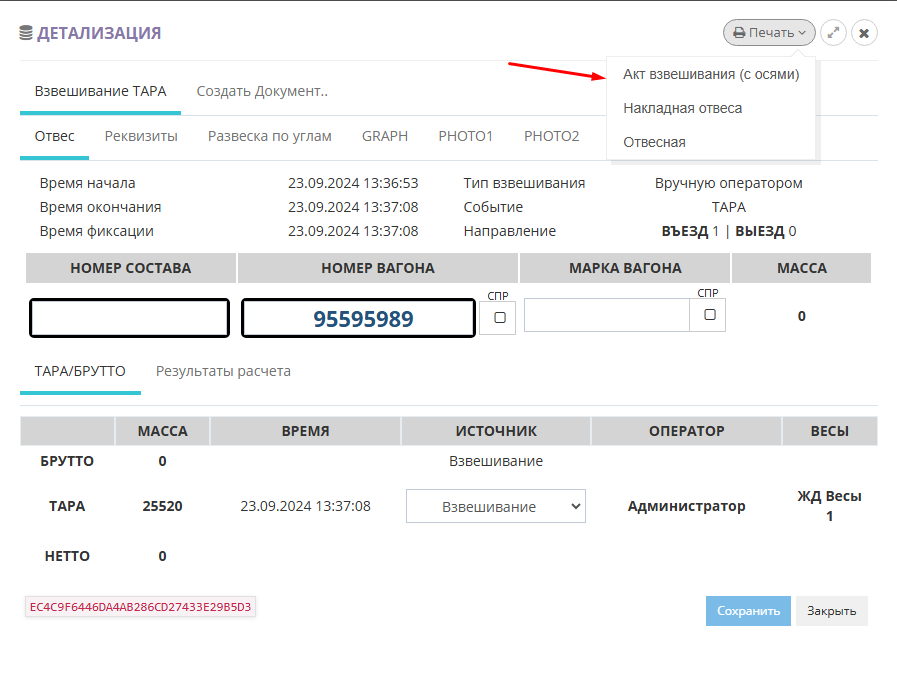Toggle СПР checkbox next to wagon number
Screen dimensions: 897x675
(500, 317)
